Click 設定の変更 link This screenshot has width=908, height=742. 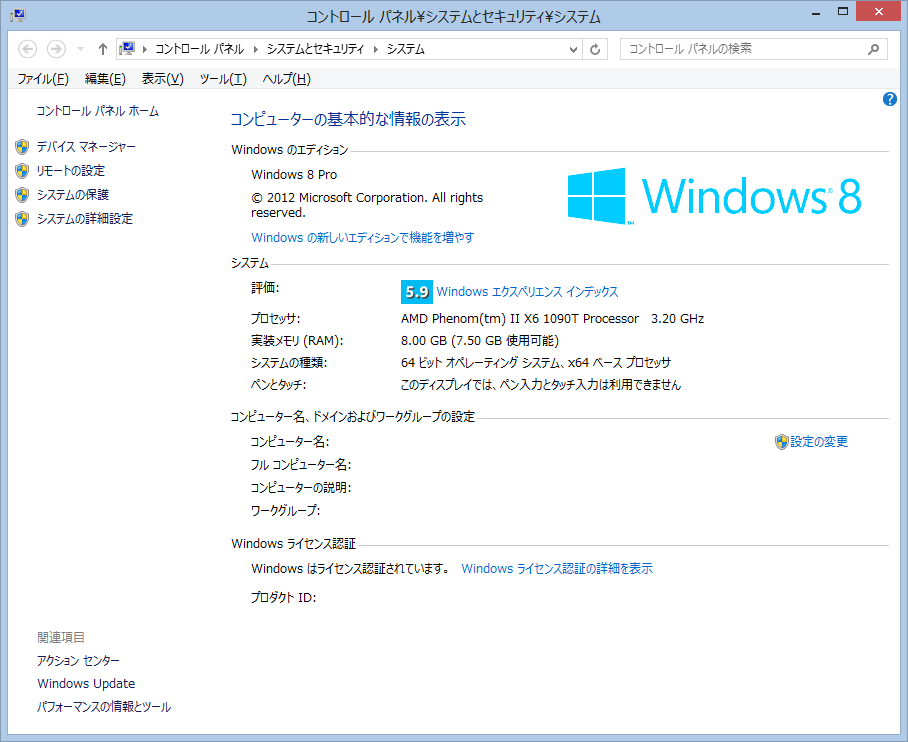point(819,442)
